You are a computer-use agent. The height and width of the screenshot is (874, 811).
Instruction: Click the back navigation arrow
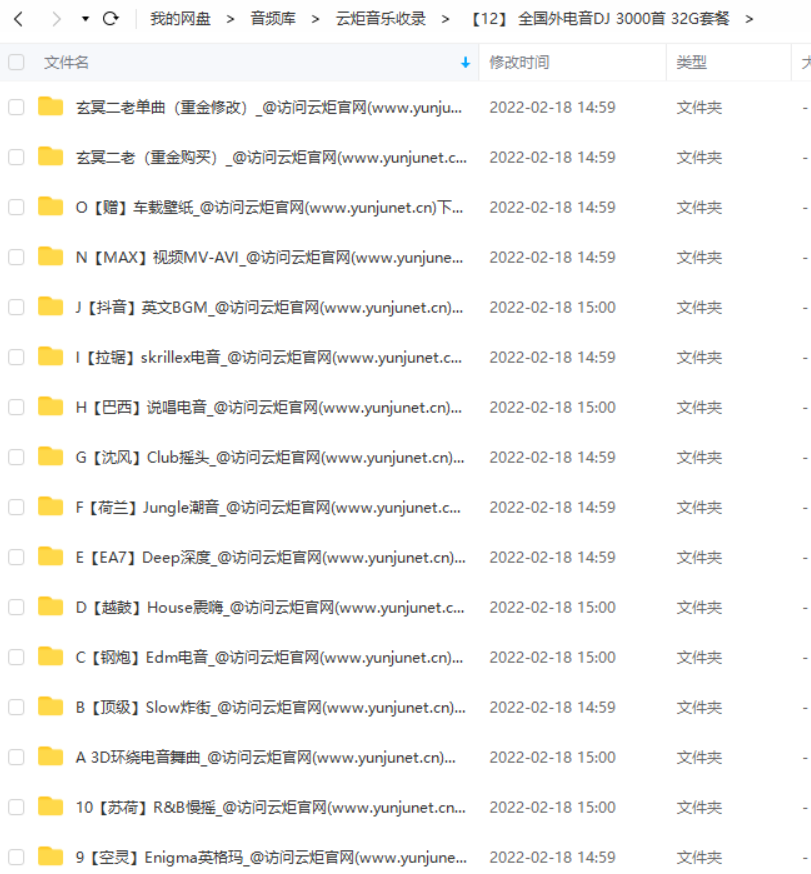tap(18, 20)
